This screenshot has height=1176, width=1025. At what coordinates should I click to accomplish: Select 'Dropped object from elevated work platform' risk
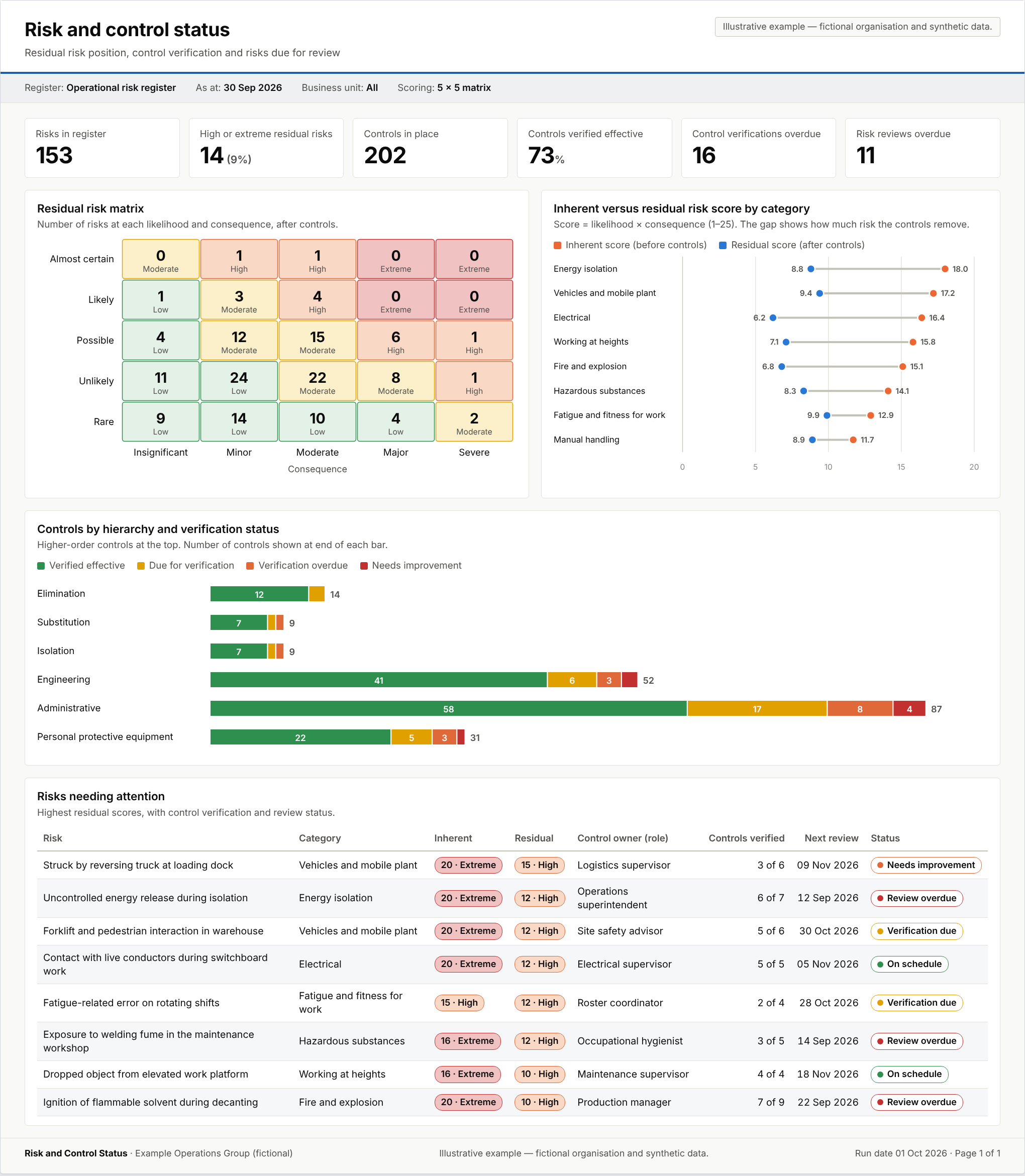tap(146, 1074)
